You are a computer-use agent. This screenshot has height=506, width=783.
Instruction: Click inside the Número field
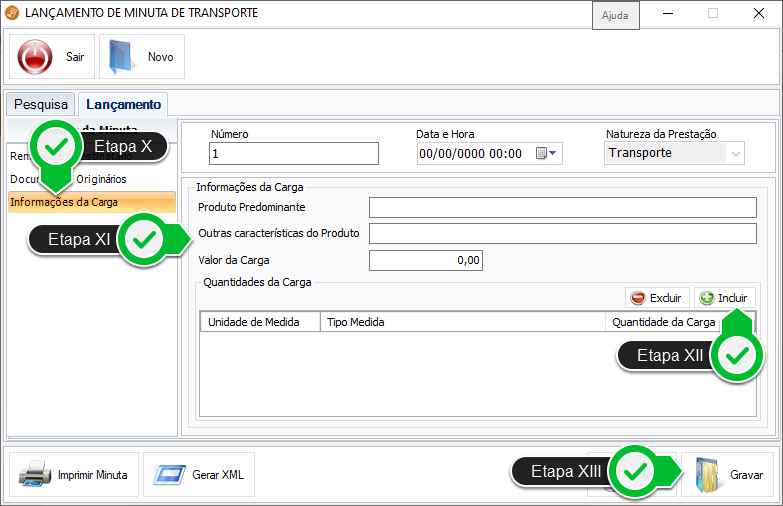point(293,154)
